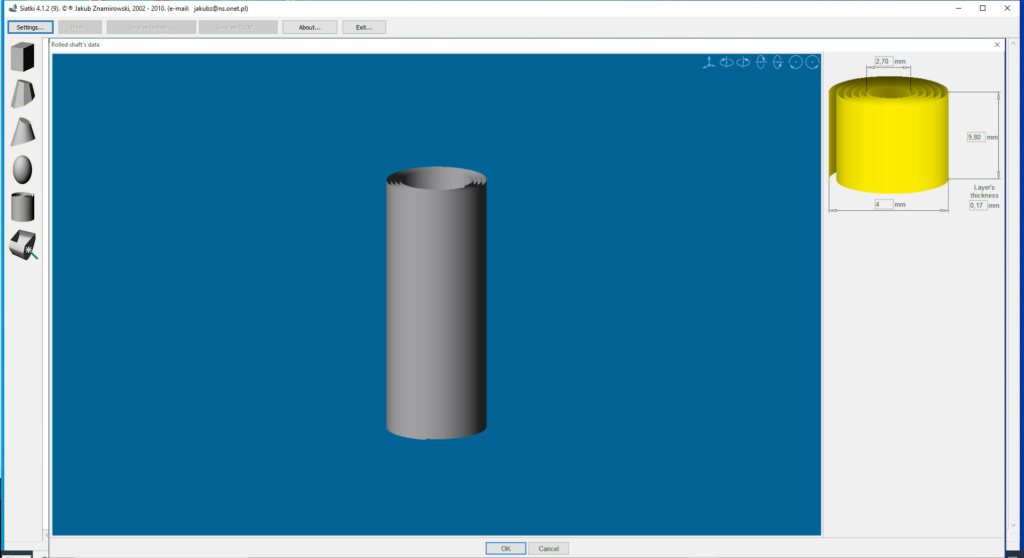Edit the 2,70 mm inner diameter field
This screenshot has height=558, width=1024.
click(883, 61)
